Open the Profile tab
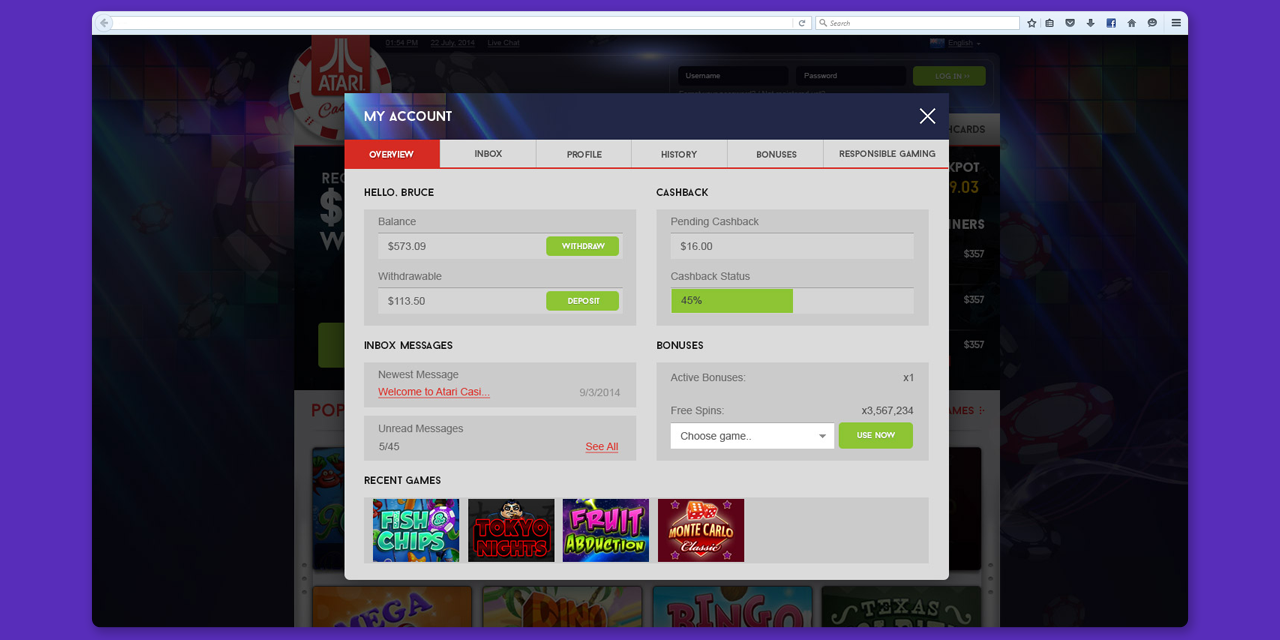Viewport: 1280px width, 640px height. click(x=584, y=154)
